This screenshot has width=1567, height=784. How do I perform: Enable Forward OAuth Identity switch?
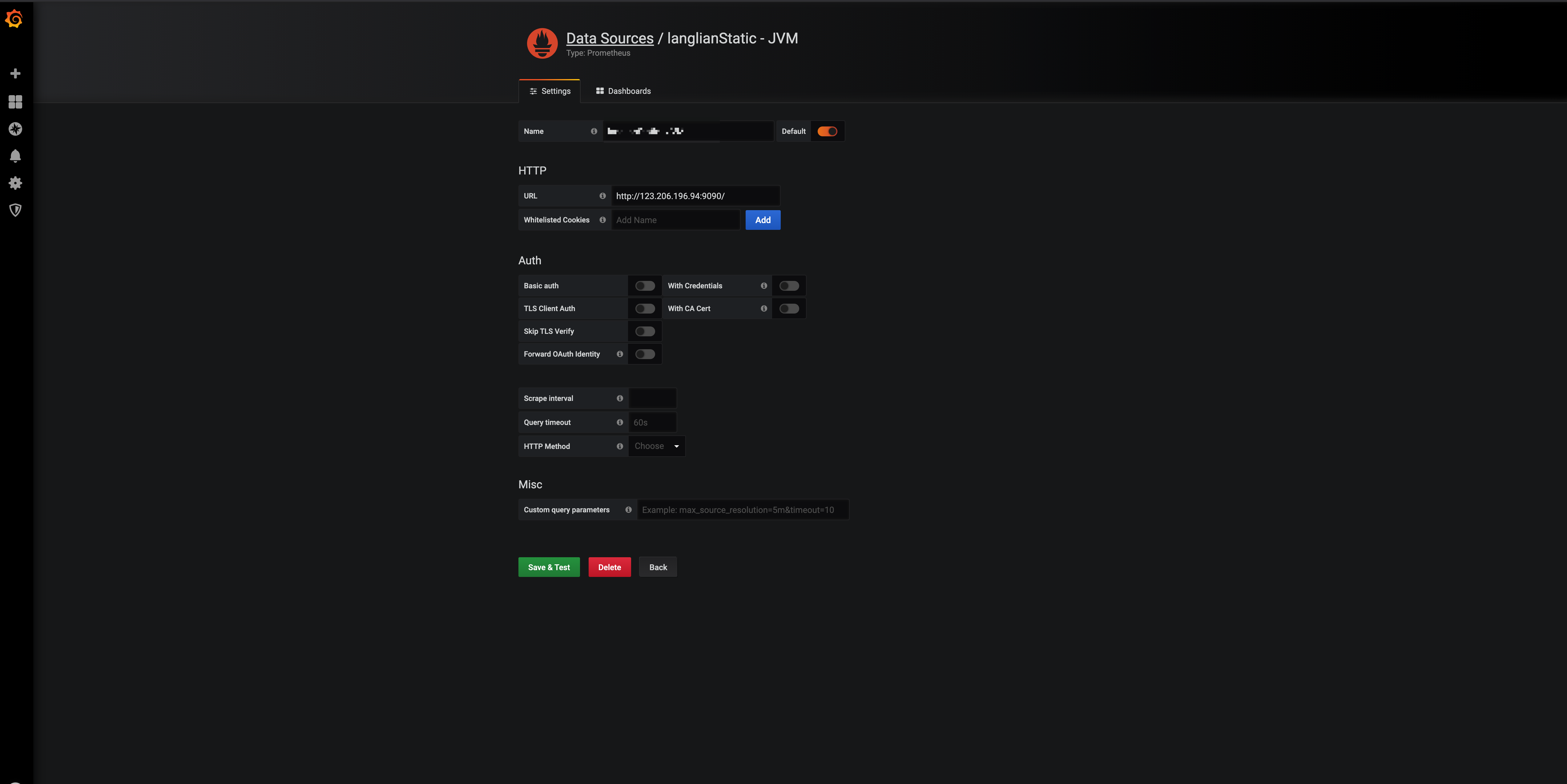(645, 354)
